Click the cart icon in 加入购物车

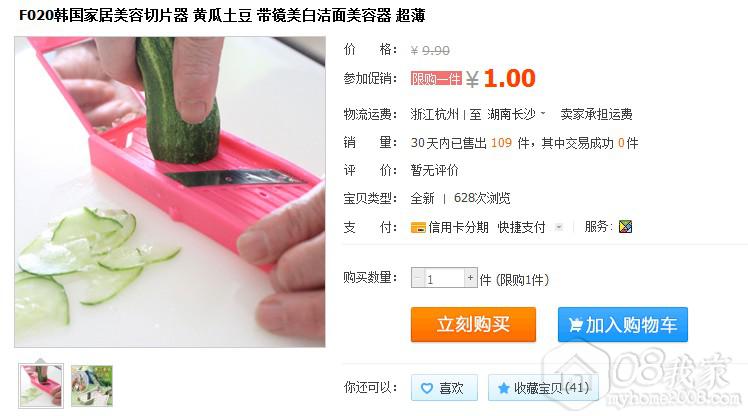(575, 325)
